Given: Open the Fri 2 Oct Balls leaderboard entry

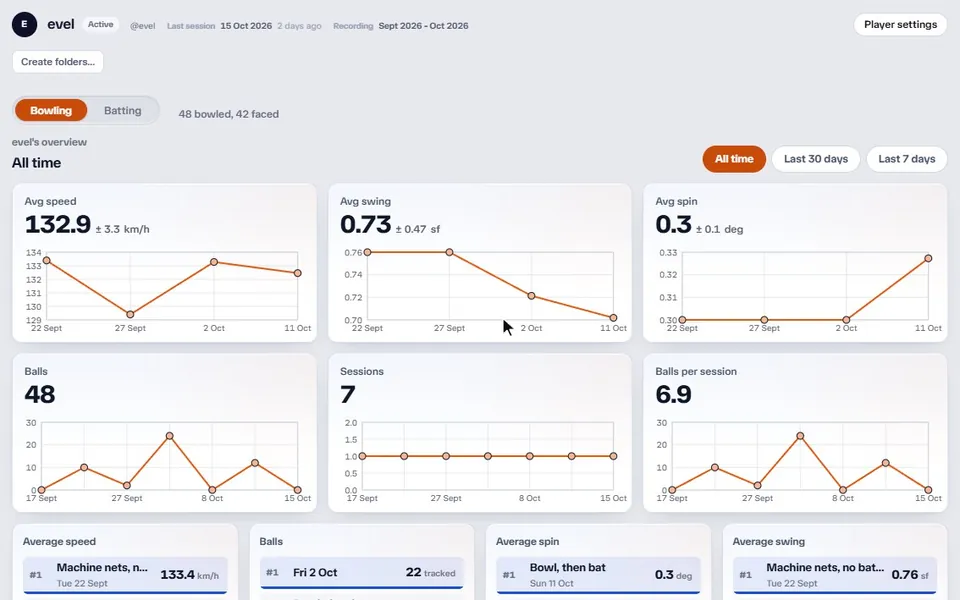Looking at the screenshot, I should 362,573.
